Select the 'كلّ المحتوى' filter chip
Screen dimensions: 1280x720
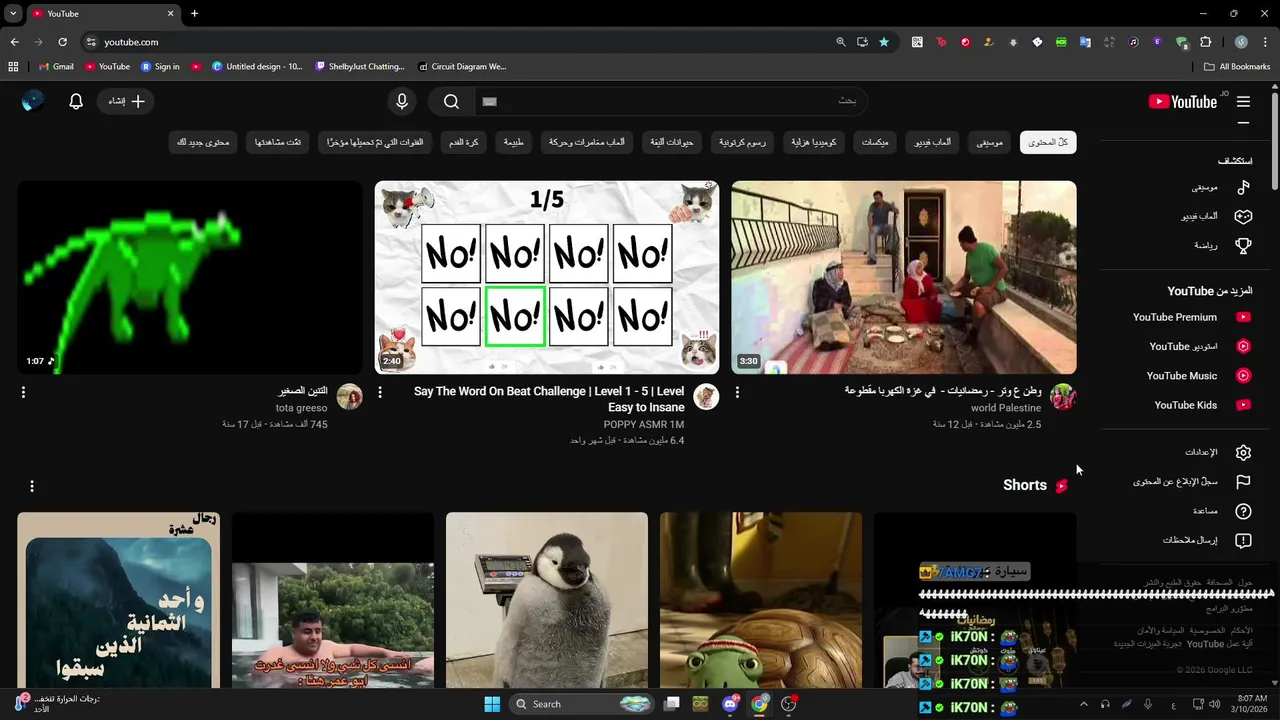point(1048,142)
